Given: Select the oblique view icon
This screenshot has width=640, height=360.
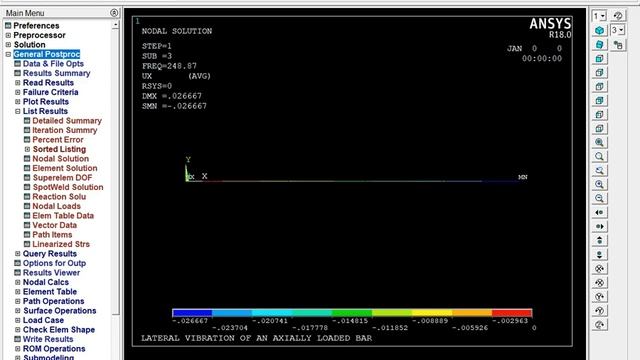Looking at the screenshot, I should tap(599, 44).
